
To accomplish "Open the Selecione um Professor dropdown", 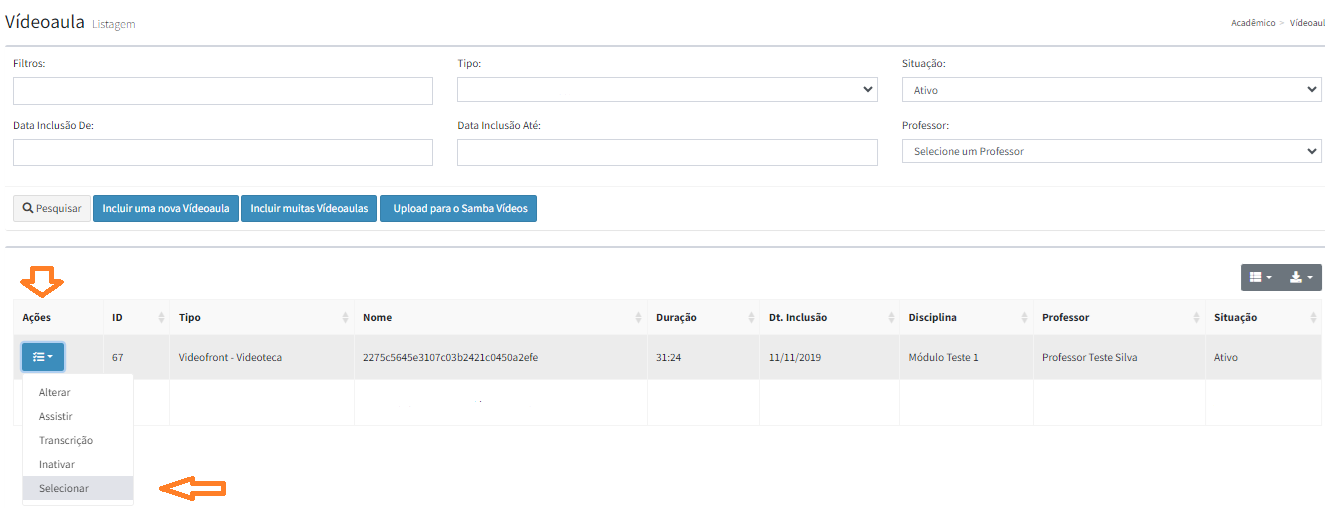I will click(x=1111, y=151).
